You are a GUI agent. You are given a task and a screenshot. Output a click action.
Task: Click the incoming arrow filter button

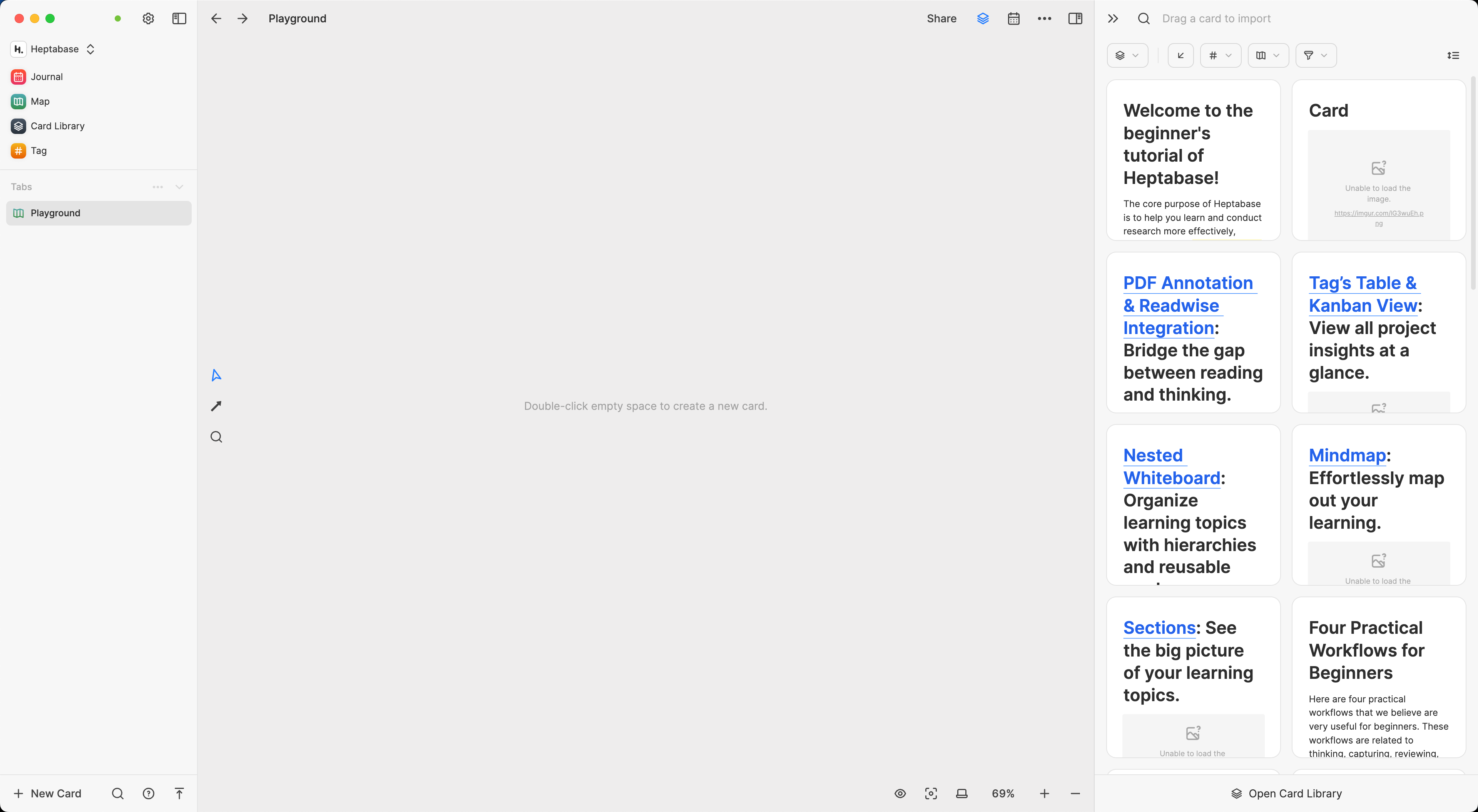pyautogui.click(x=1180, y=55)
